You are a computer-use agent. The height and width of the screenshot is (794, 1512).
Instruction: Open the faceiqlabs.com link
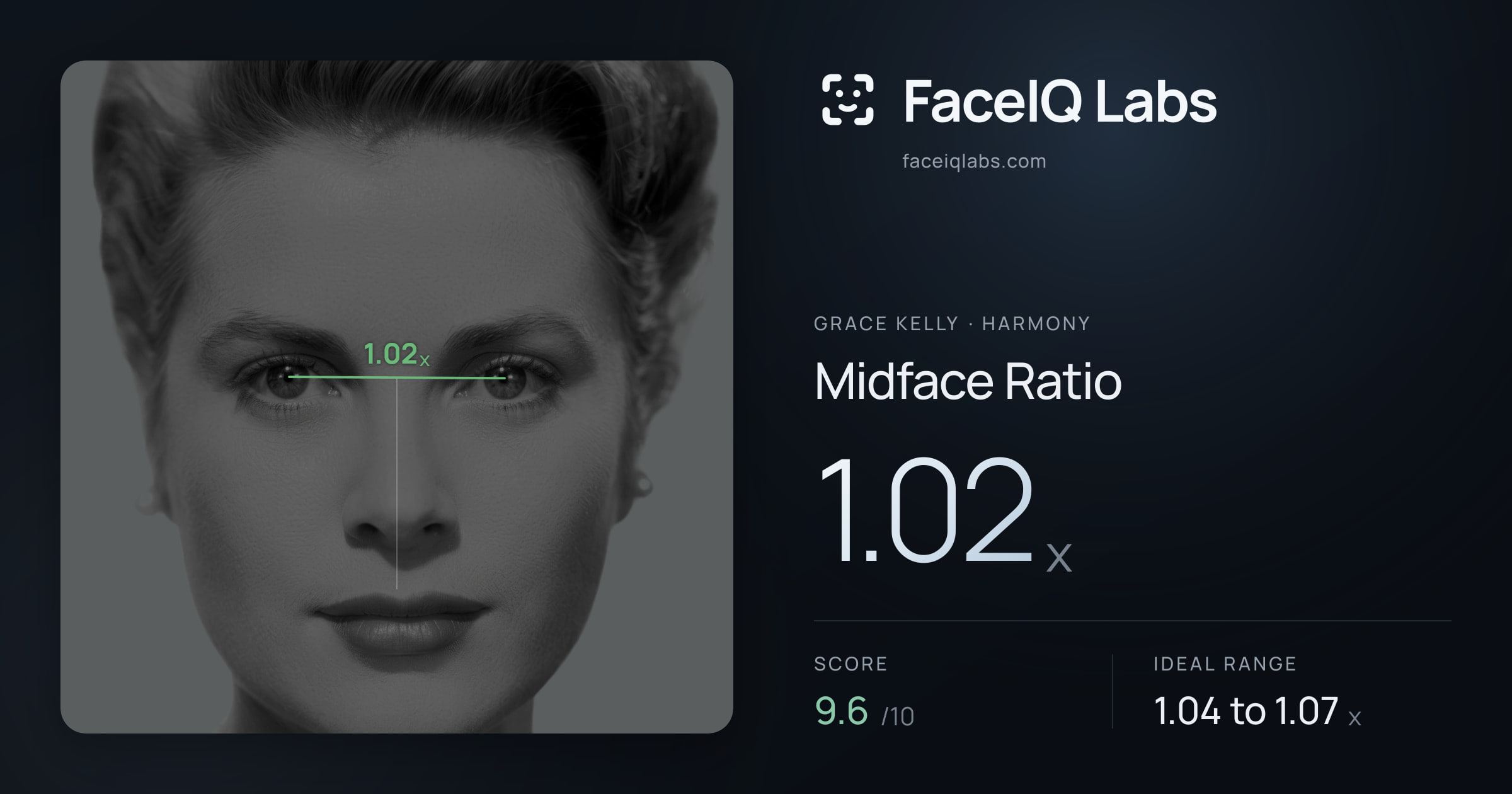(974, 161)
